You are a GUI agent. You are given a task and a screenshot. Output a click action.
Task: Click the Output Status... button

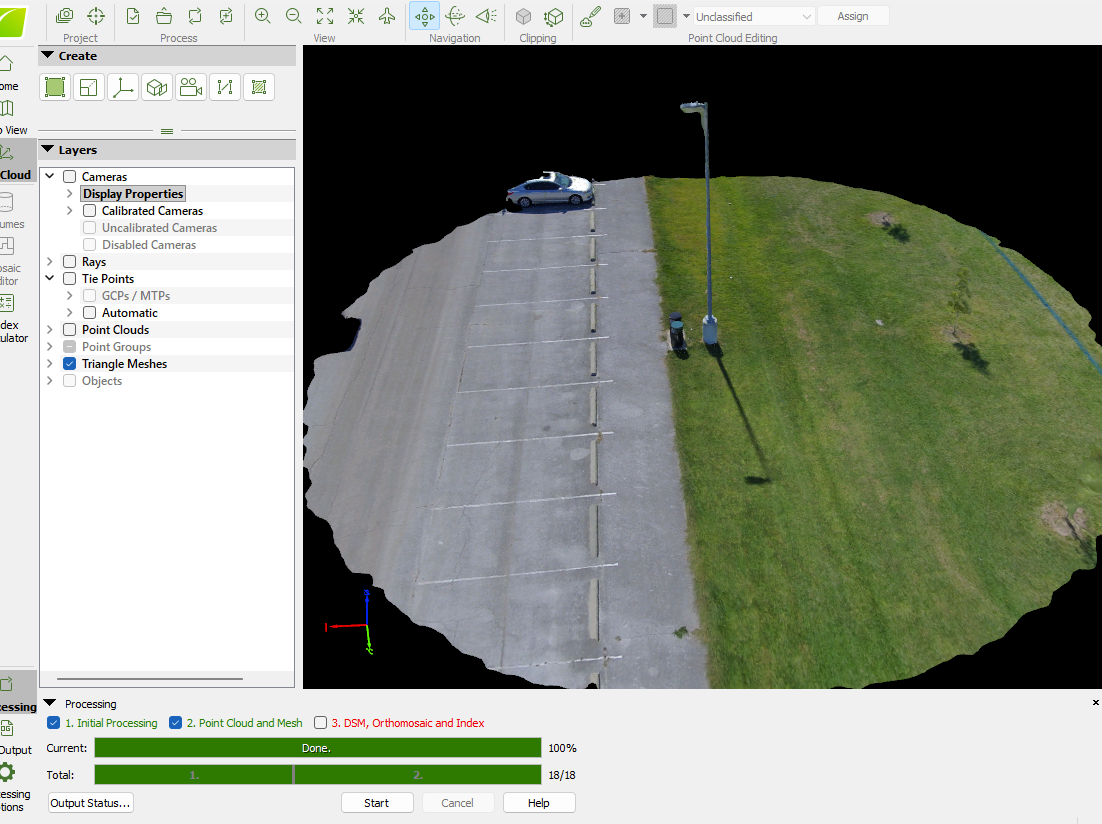click(90, 803)
